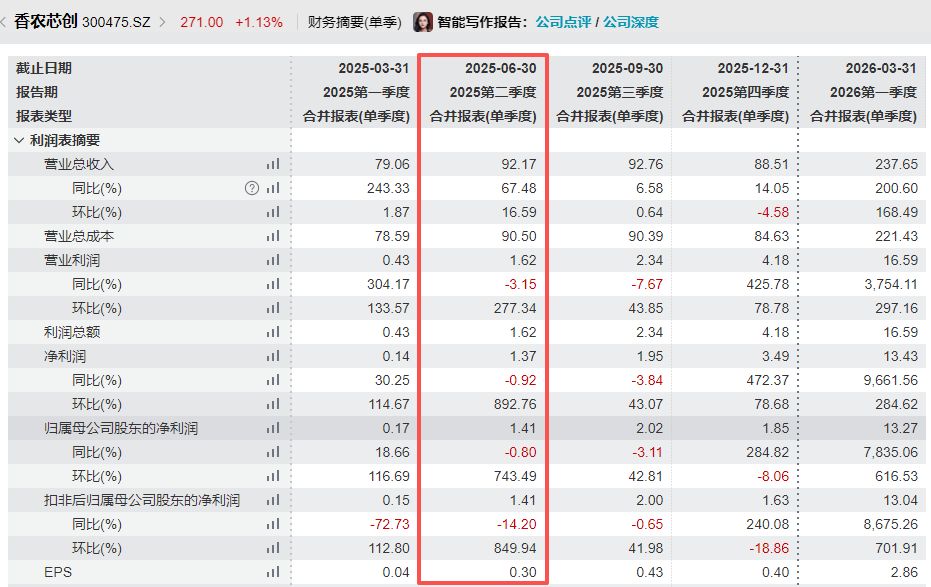This screenshot has height=587, width=931.
Task: Go to next stock with right arrow
Action: 163,23
